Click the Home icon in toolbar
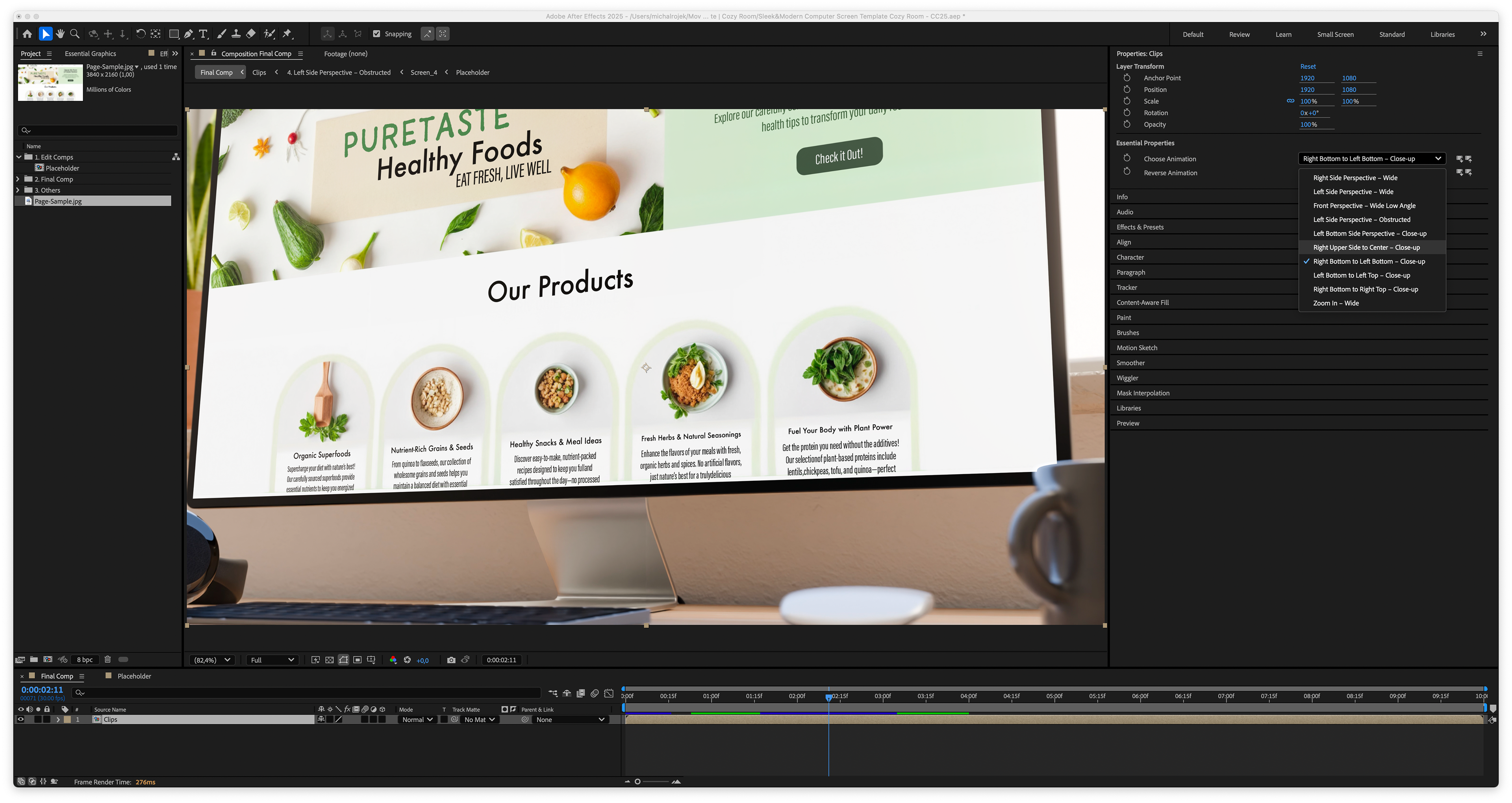 coord(27,34)
